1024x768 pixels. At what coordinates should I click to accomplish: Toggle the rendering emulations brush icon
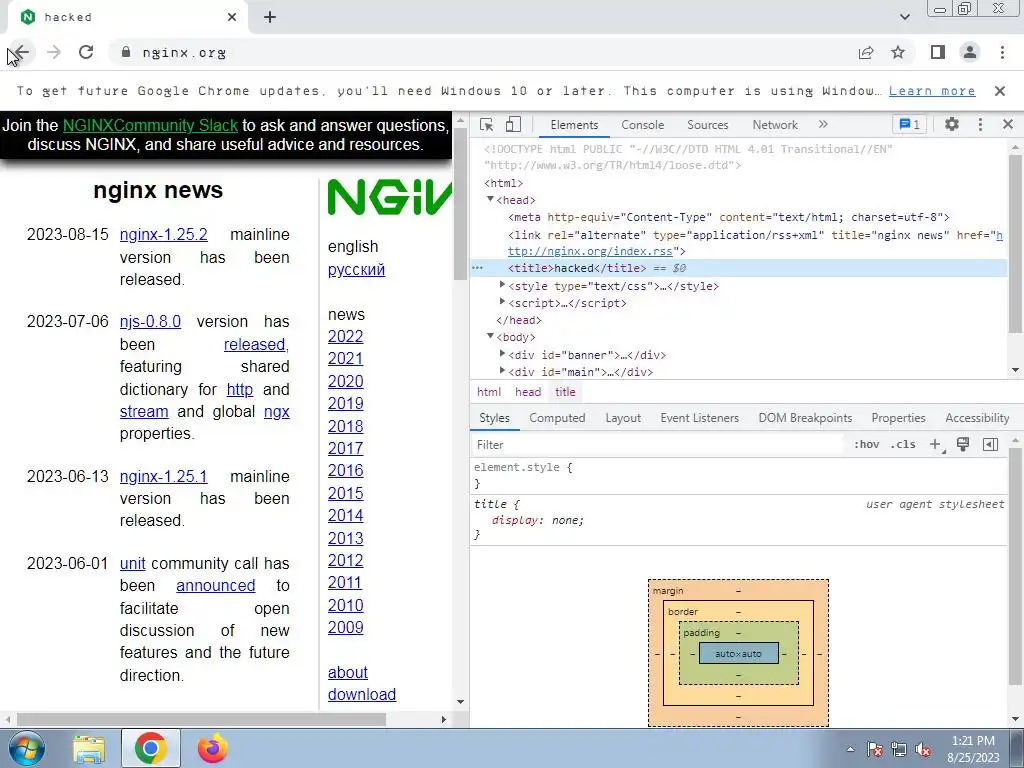tap(963, 445)
